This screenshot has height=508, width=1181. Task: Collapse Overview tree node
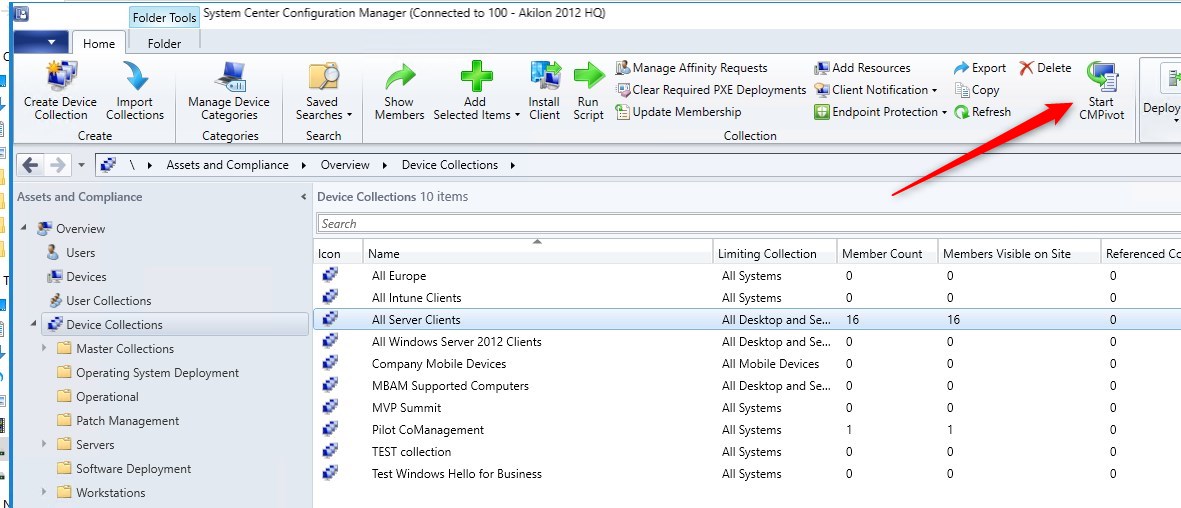pos(24,228)
